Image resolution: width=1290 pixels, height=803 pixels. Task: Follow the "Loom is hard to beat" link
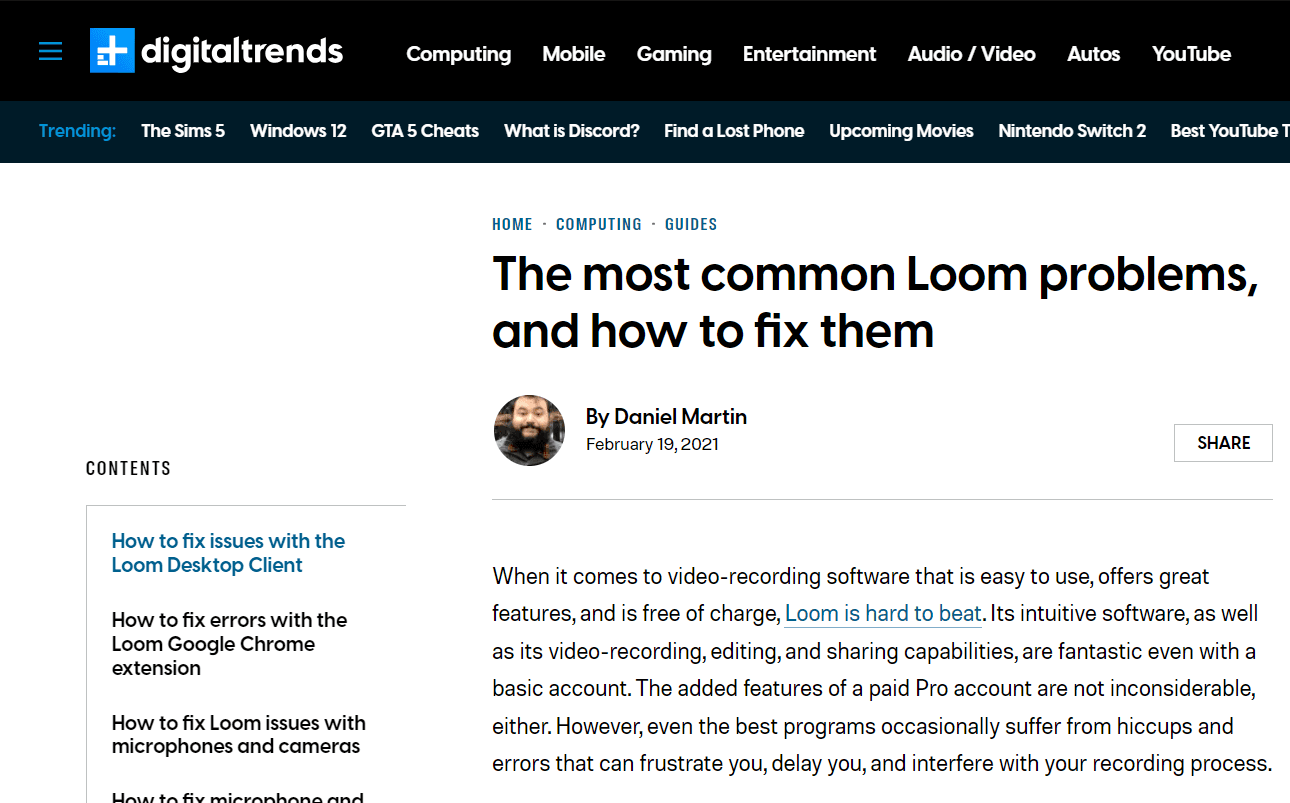883,613
